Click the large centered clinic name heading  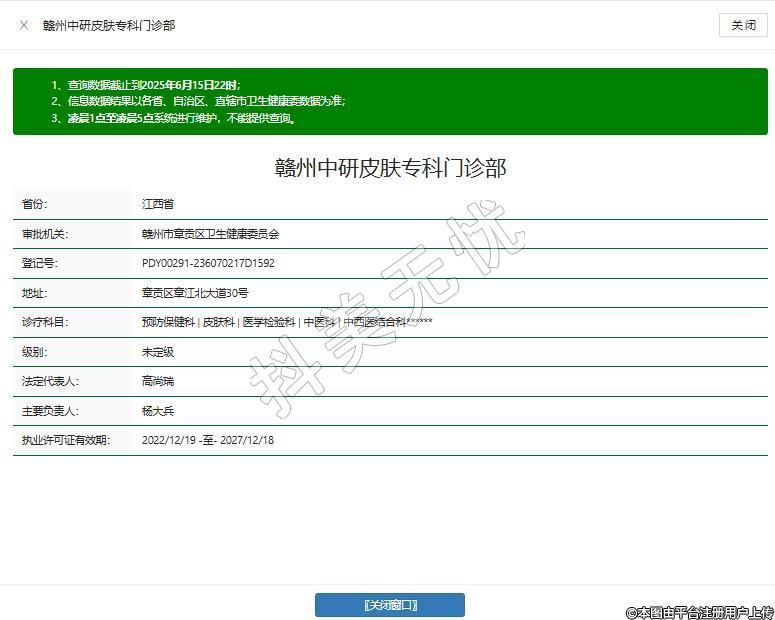pos(390,167)
